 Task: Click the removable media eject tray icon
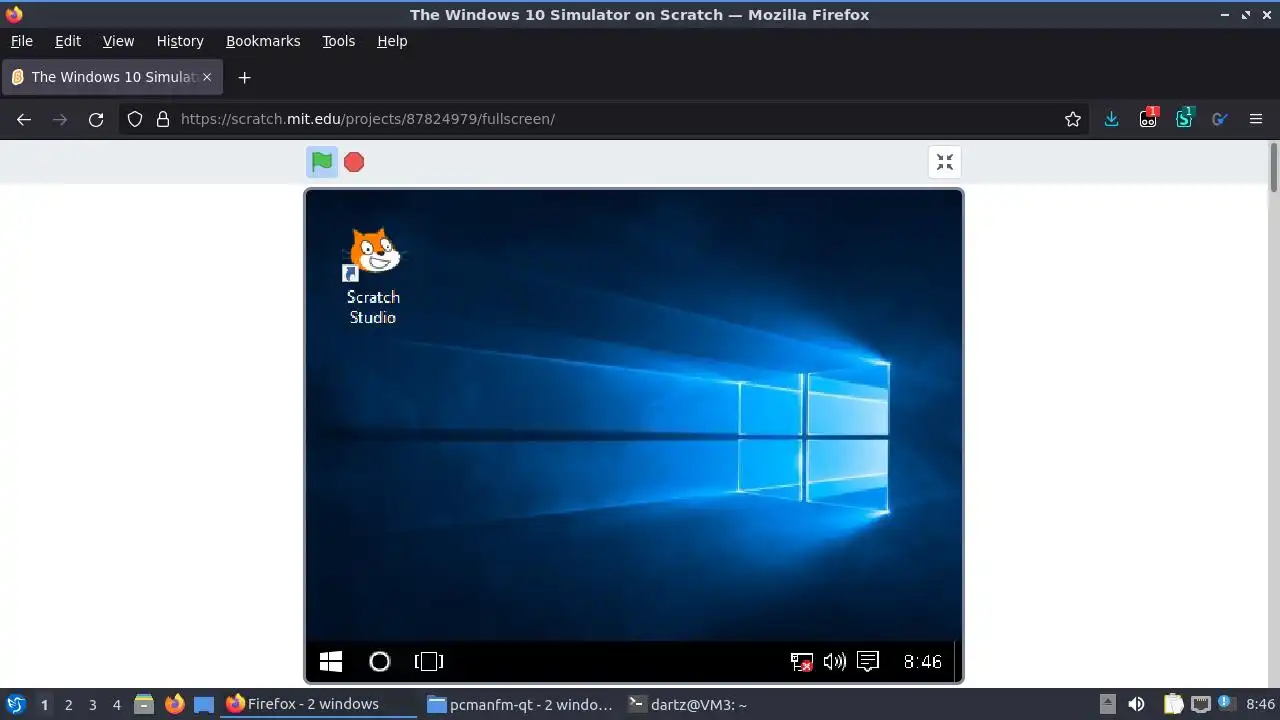pos(1107,705)
